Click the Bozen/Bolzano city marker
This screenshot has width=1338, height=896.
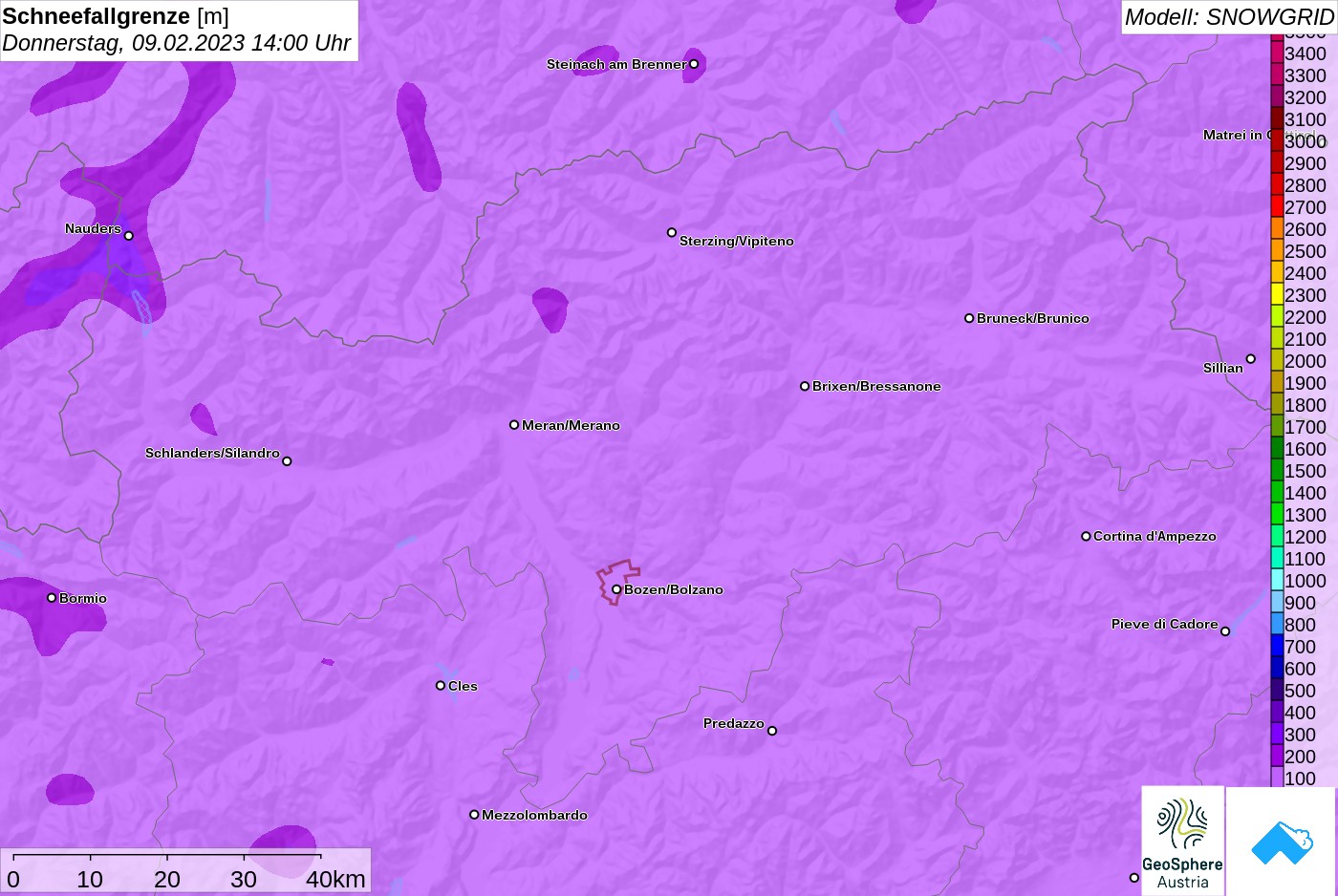[616, 589]
